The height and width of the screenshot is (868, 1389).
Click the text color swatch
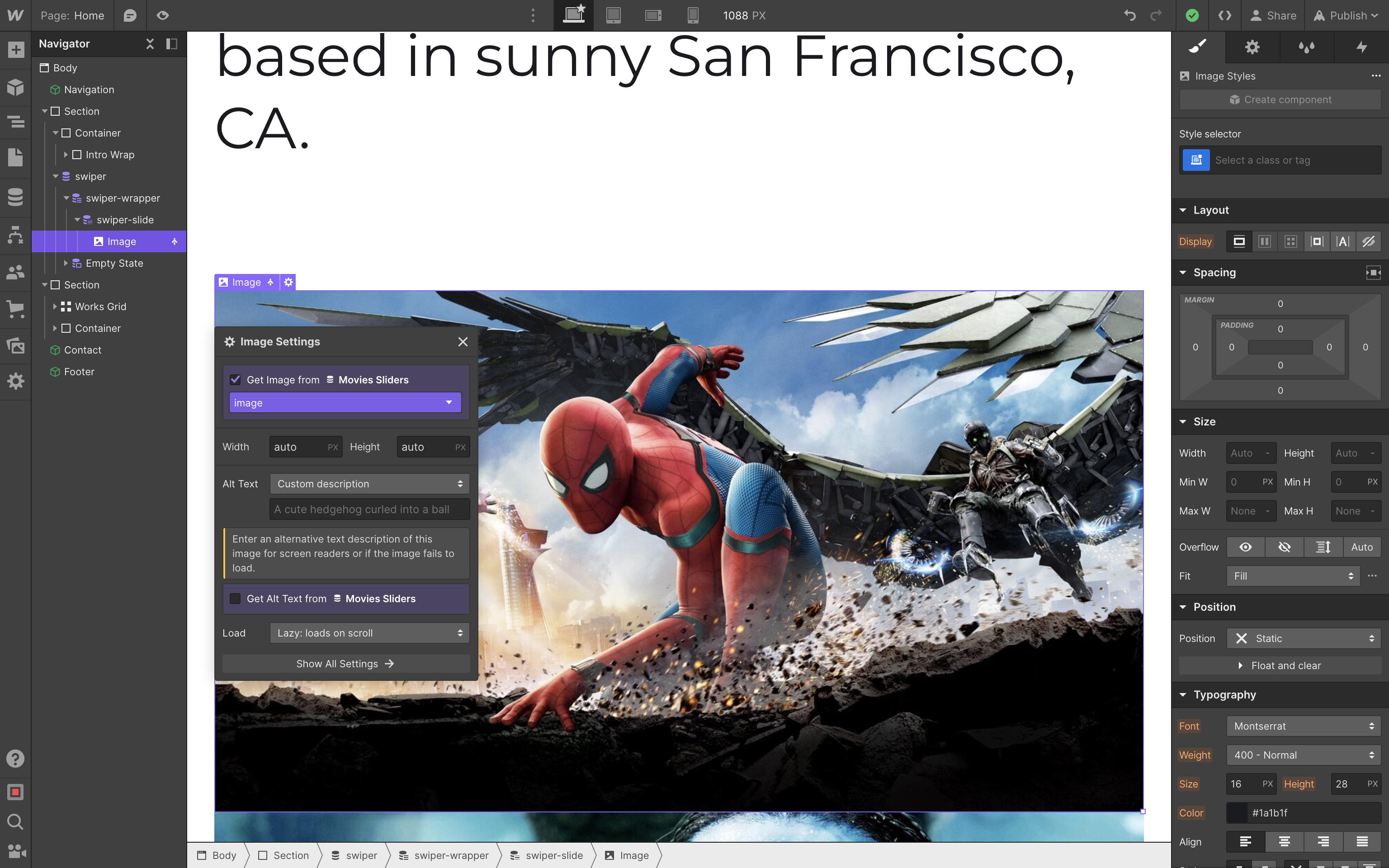(1237, 812)
